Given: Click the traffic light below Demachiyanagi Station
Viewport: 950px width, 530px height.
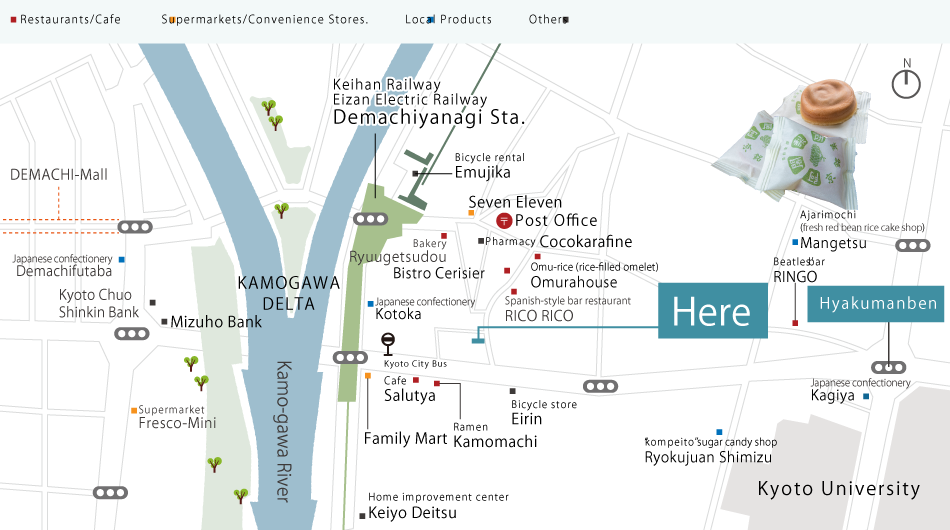Looking at the screenshot, I should coord(370,219).
